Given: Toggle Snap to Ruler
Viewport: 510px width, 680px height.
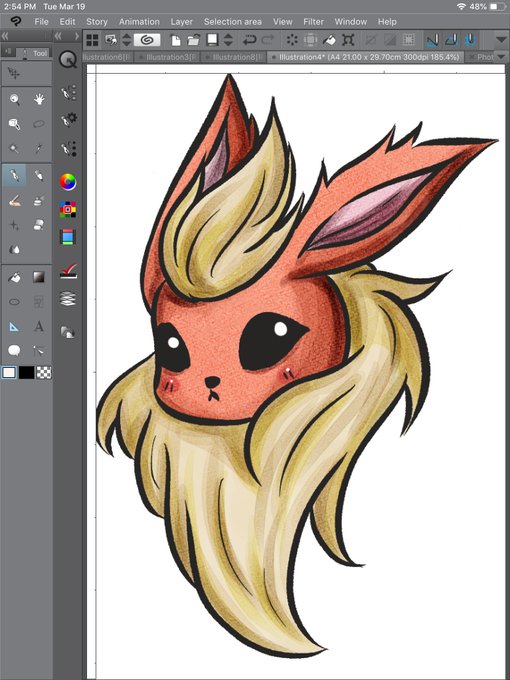Looking at the screenshot, I should (432, 40).
